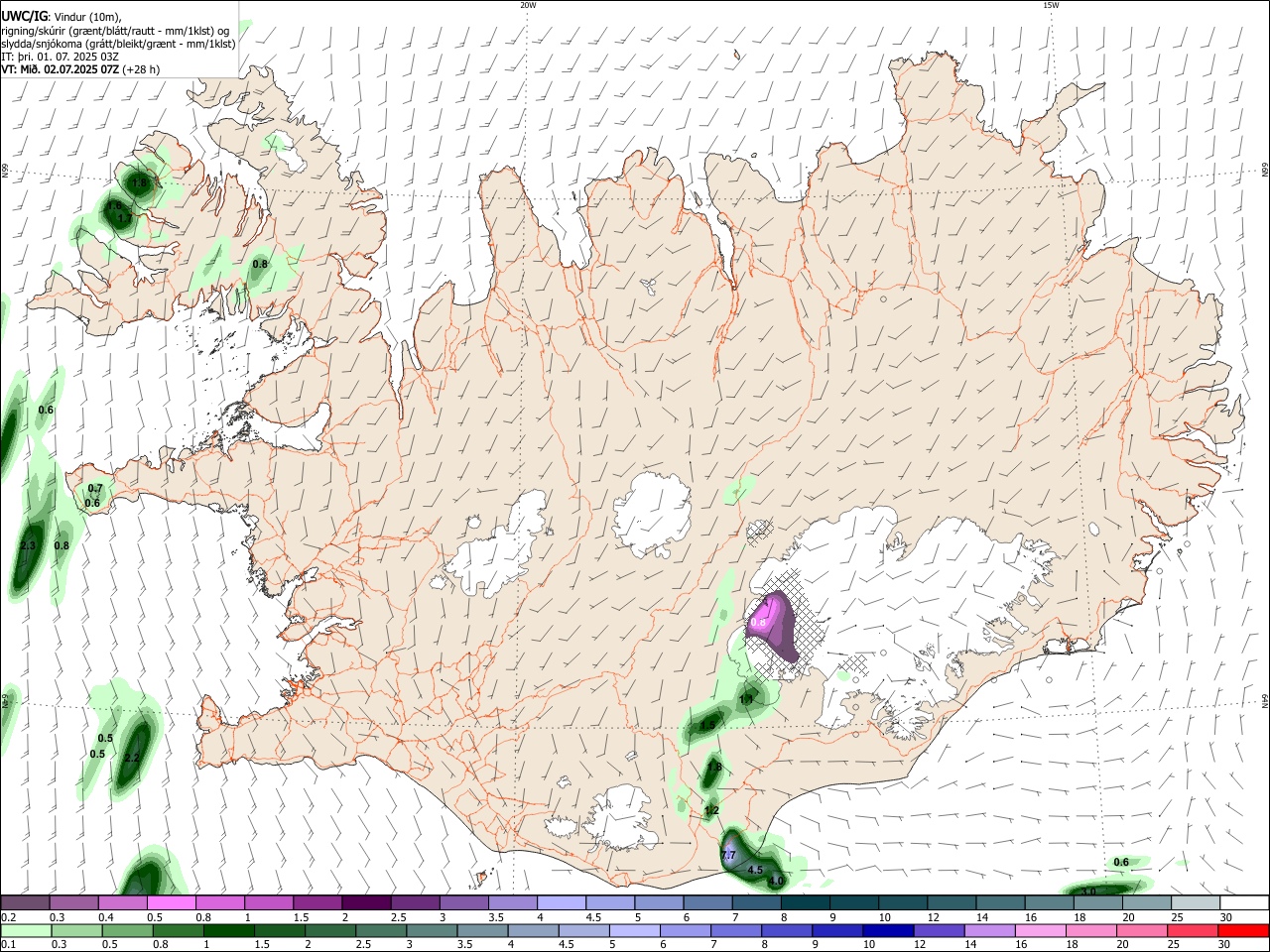Click the bright red swatch ending the rain legend
This screenshot has width=1270, height=952.
(x=1243, y=930)
